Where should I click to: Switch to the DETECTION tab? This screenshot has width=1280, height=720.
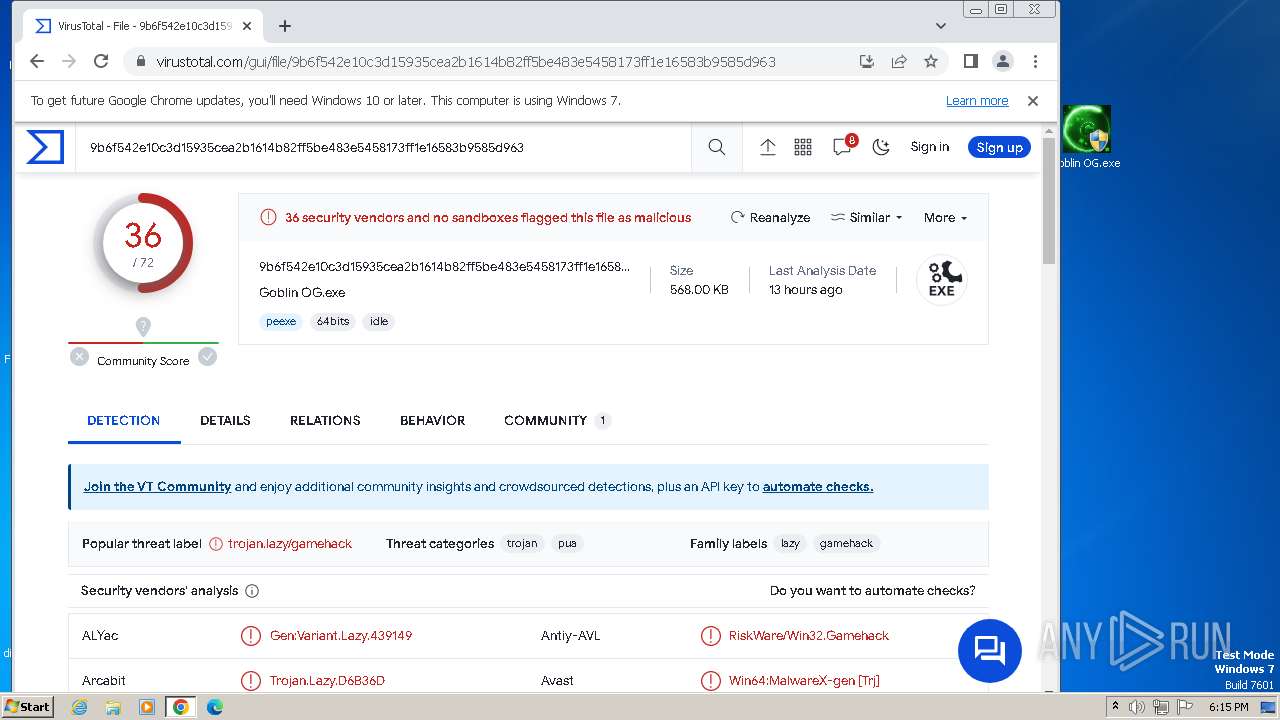point(124,420)
